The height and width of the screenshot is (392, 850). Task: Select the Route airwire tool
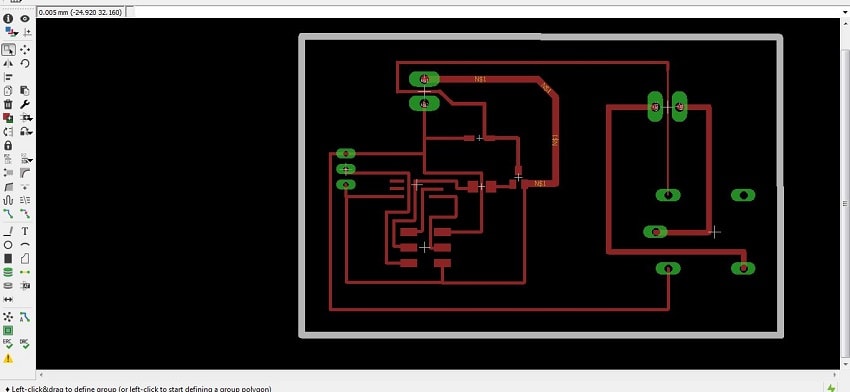[8, 214]
